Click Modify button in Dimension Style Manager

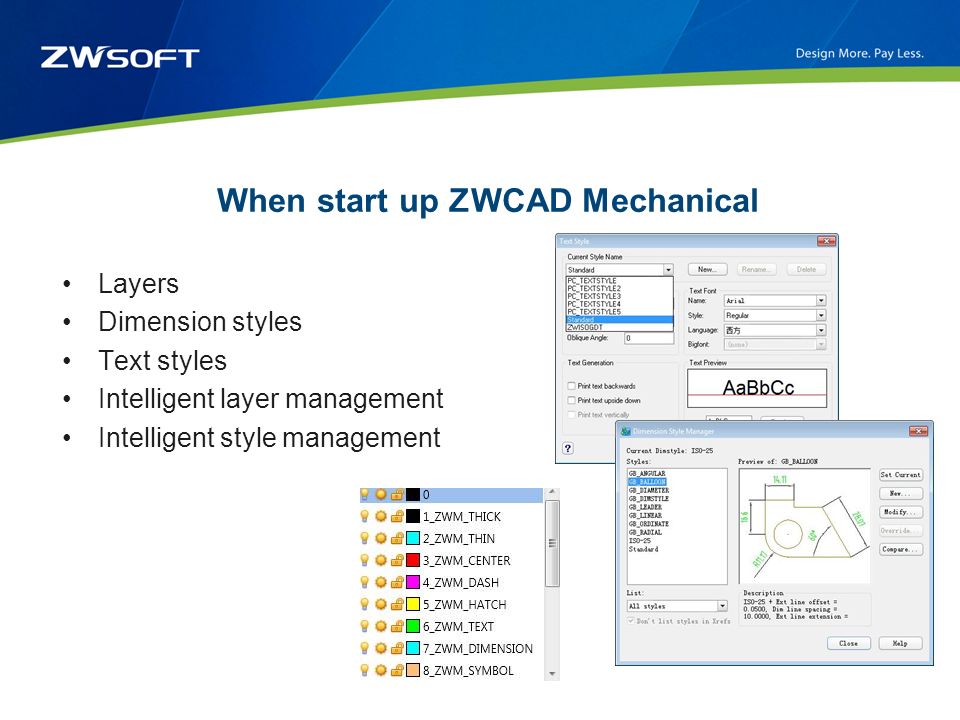coord(900,512)
